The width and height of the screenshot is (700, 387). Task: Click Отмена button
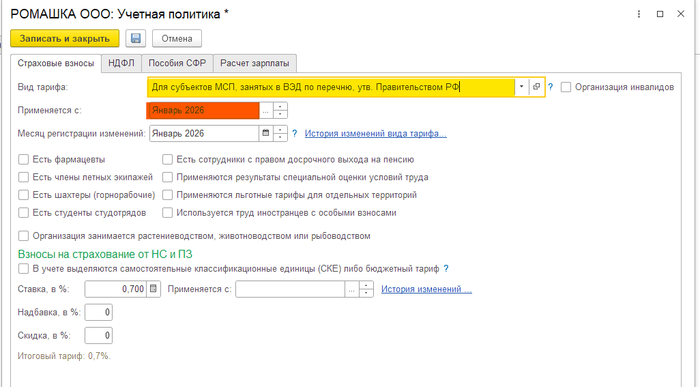(x=177, y=38)
